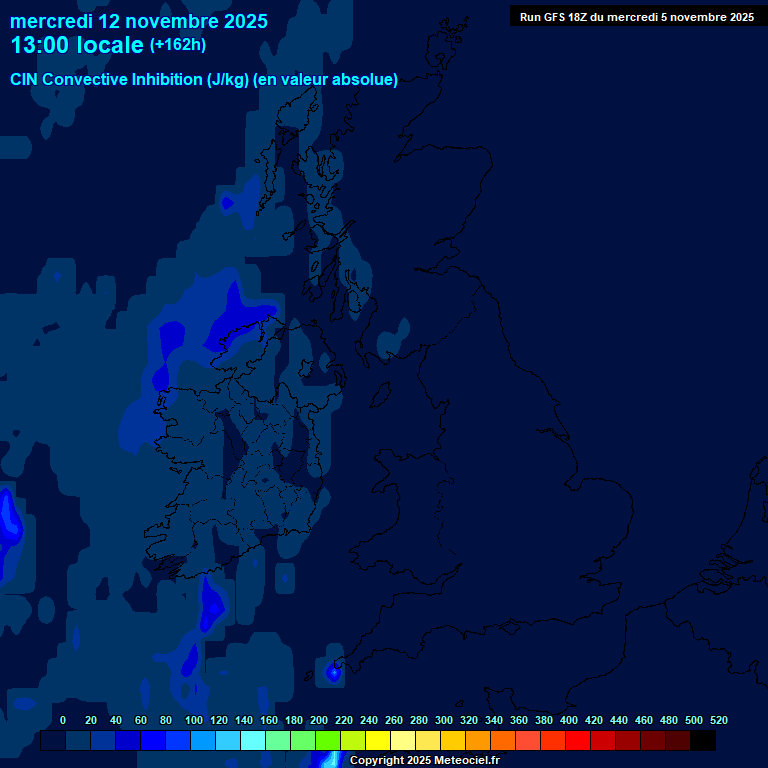Click the orange swatch in the color scale
Image resolution: width=768 pixels, height=768 pixels.
tap(478, 741)
